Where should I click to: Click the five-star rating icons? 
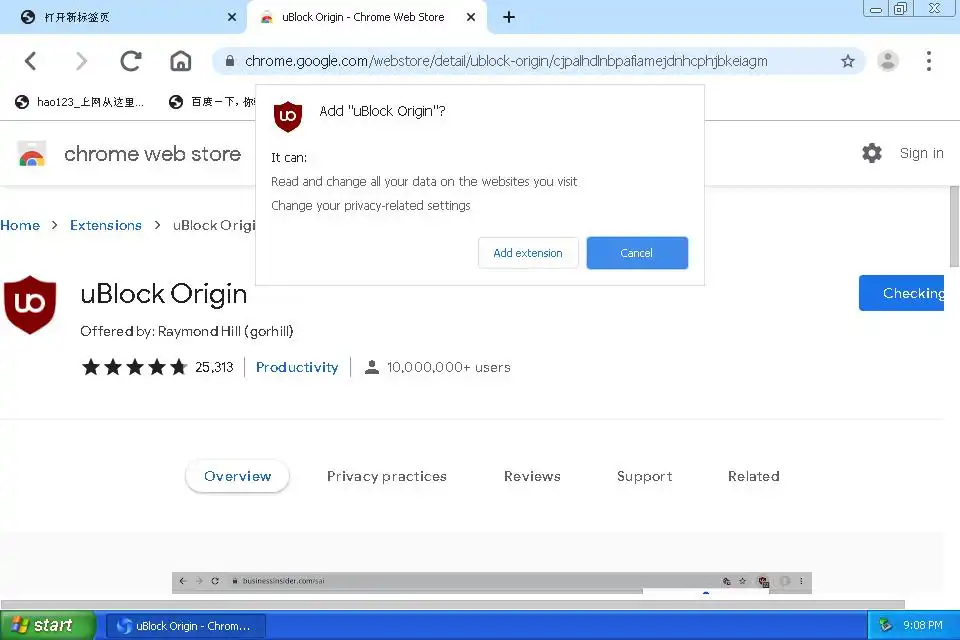click(134, 367)
